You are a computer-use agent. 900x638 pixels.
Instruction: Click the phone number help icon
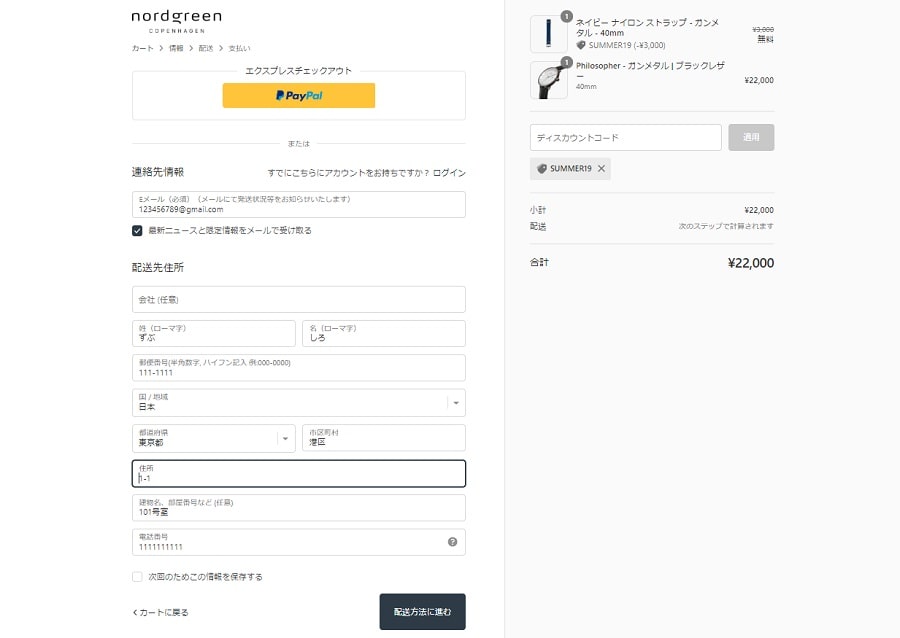point(452,542)
